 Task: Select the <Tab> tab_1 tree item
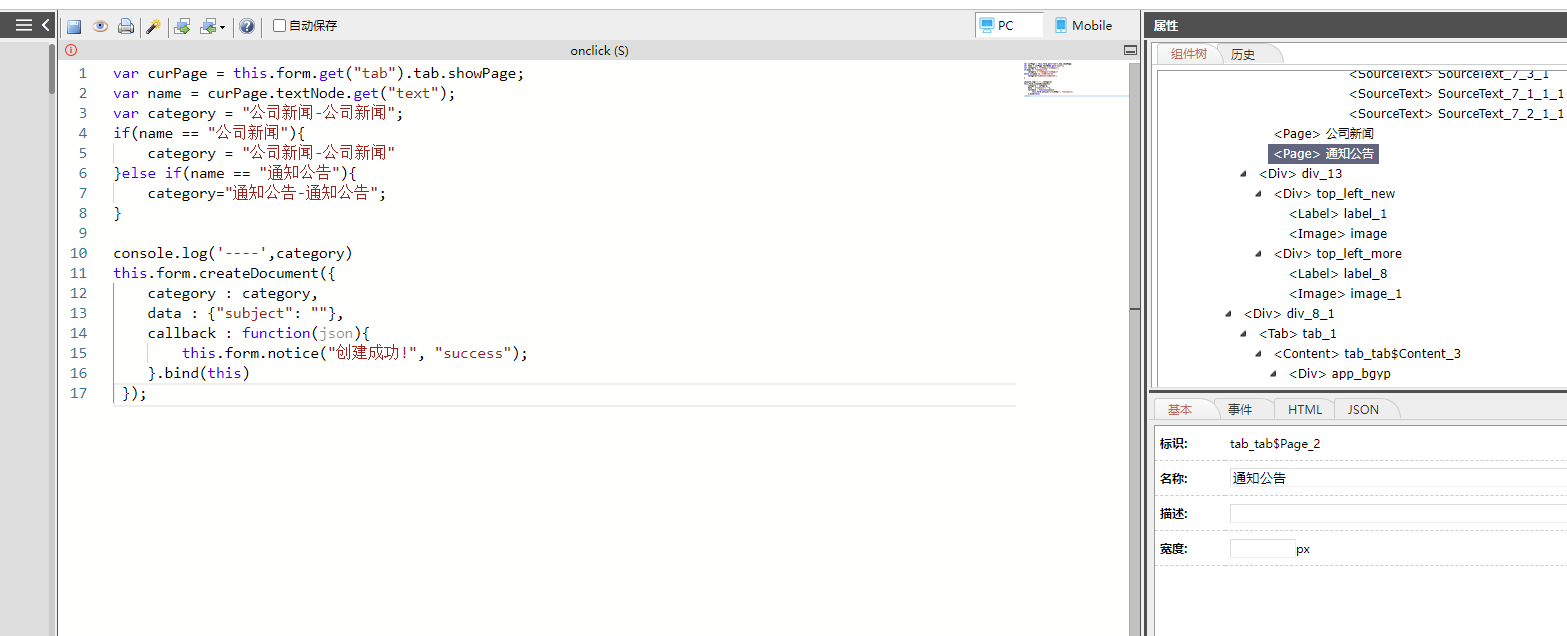click(x=1297, y=333)
